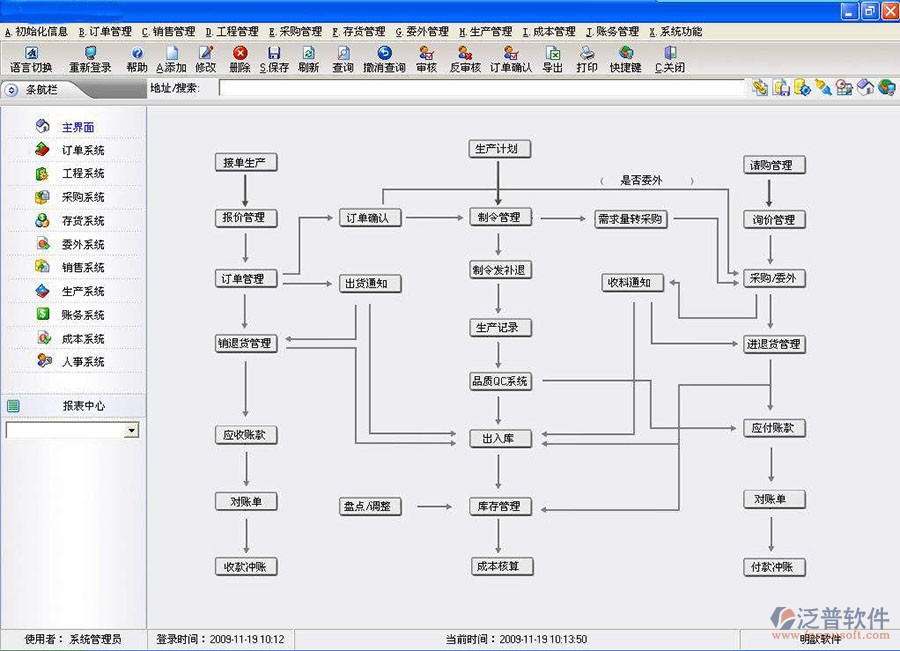
Task: Collapse the 条航栏 navigation panel expander
Action: 11,90
